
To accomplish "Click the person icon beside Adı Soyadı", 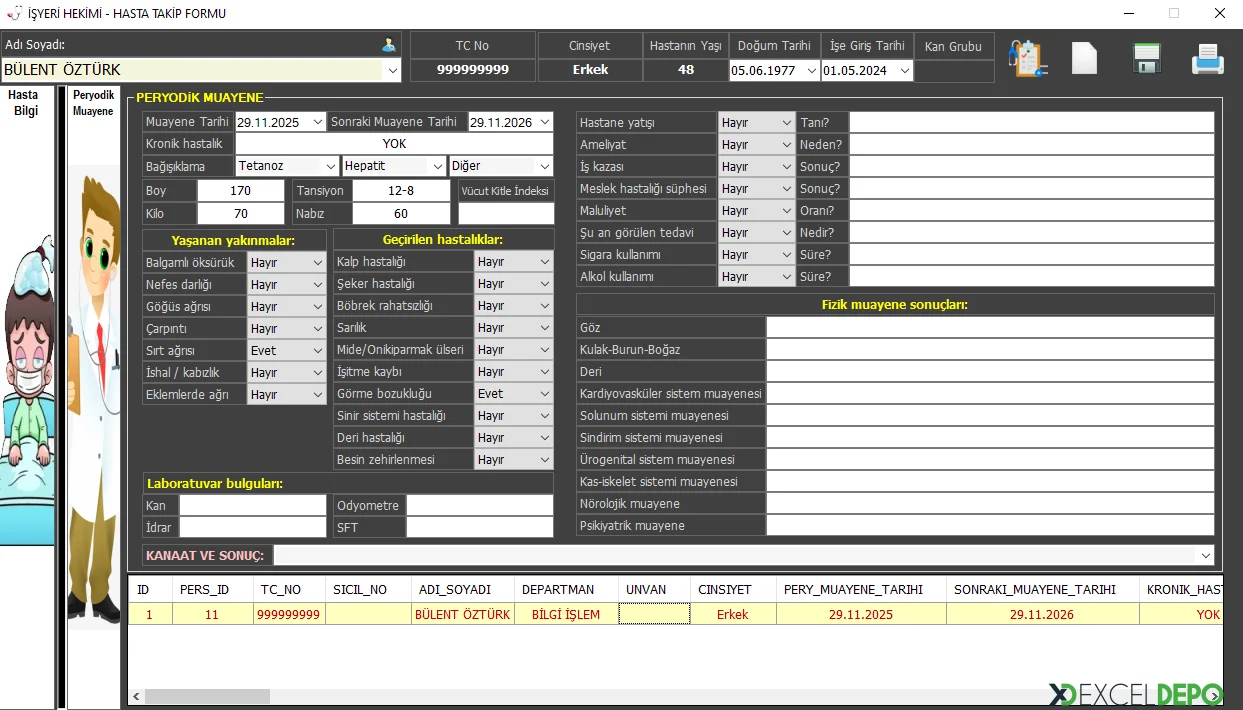I will tap(388, 45).
